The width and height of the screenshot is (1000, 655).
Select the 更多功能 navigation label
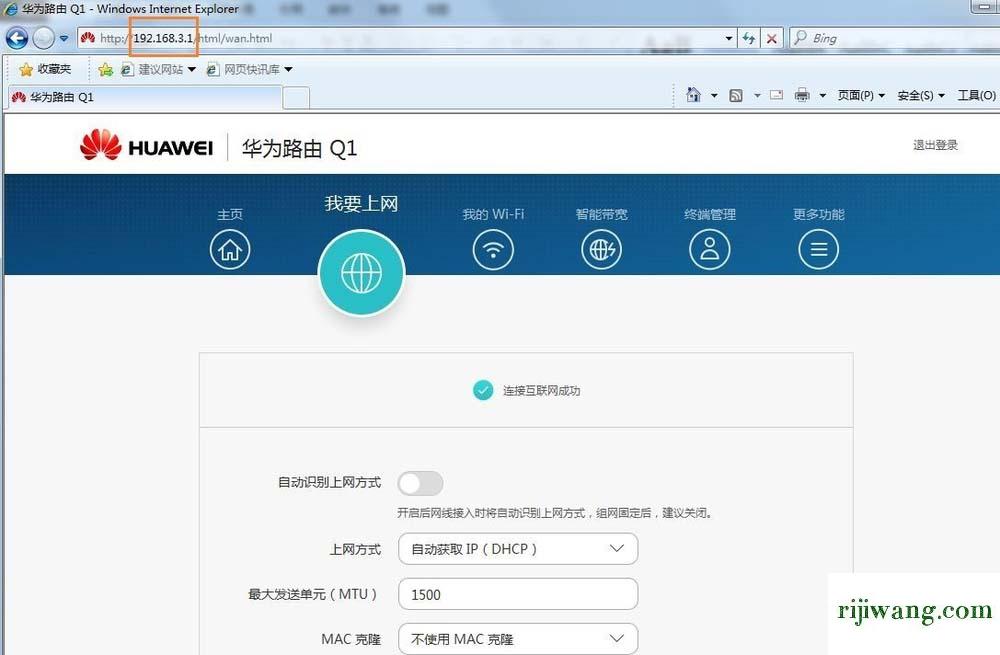pos(818,214)
